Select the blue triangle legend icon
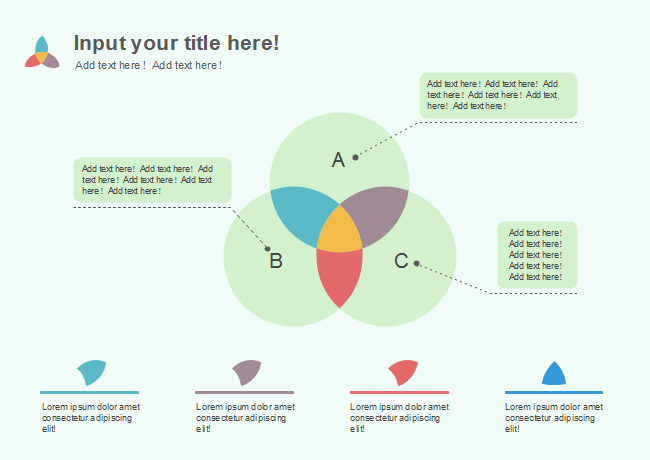The width and height of the screenshot is (650, 460). click(554, 374)
